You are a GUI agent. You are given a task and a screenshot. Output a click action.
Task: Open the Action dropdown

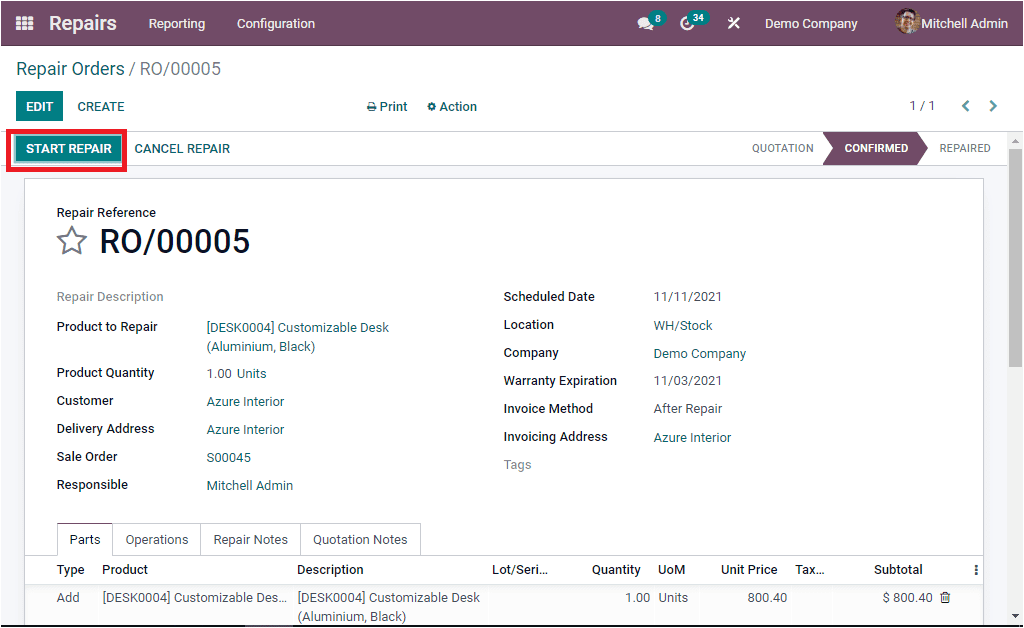pyautogui.click(x=452, y=106)
